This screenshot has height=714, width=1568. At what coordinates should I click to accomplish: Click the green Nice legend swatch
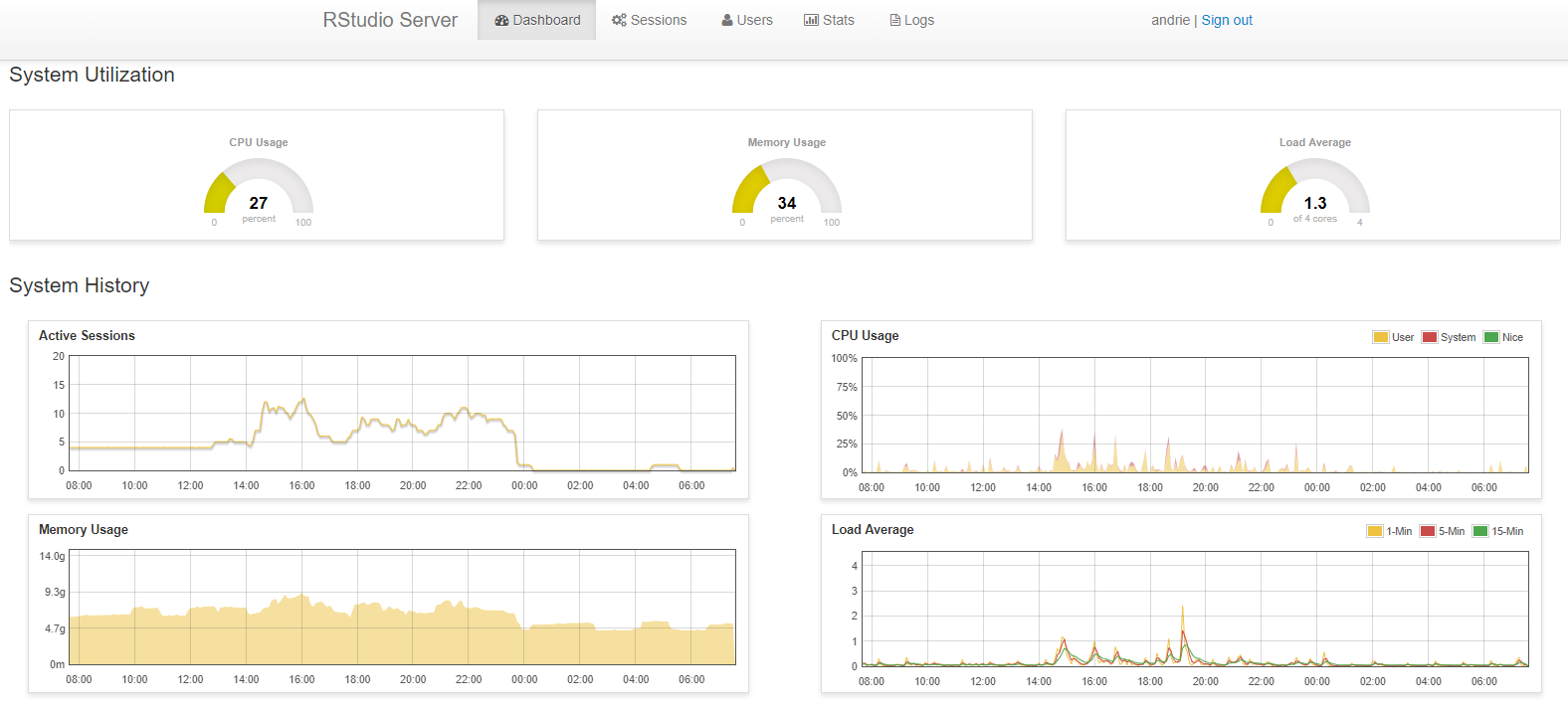pos(1491,337)
